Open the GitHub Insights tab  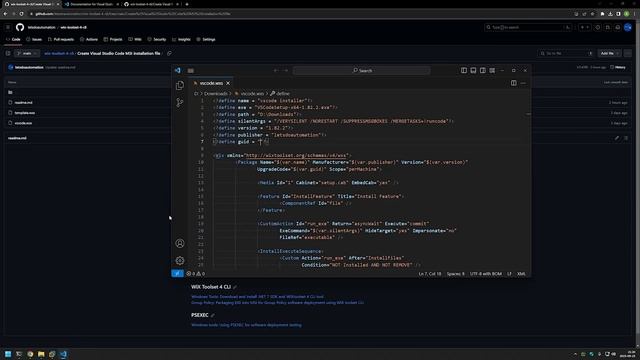[181, 40]
